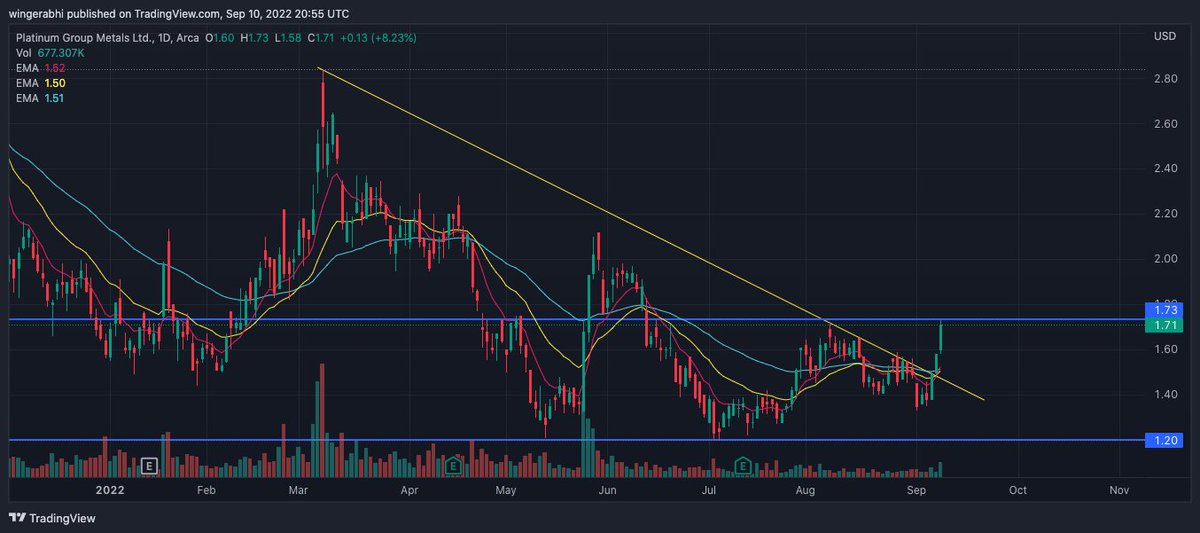The height and width of the screenshot is (533, 1200).
Task: Click the Feb label on the time axis
Action: click(x=206, y=491)
